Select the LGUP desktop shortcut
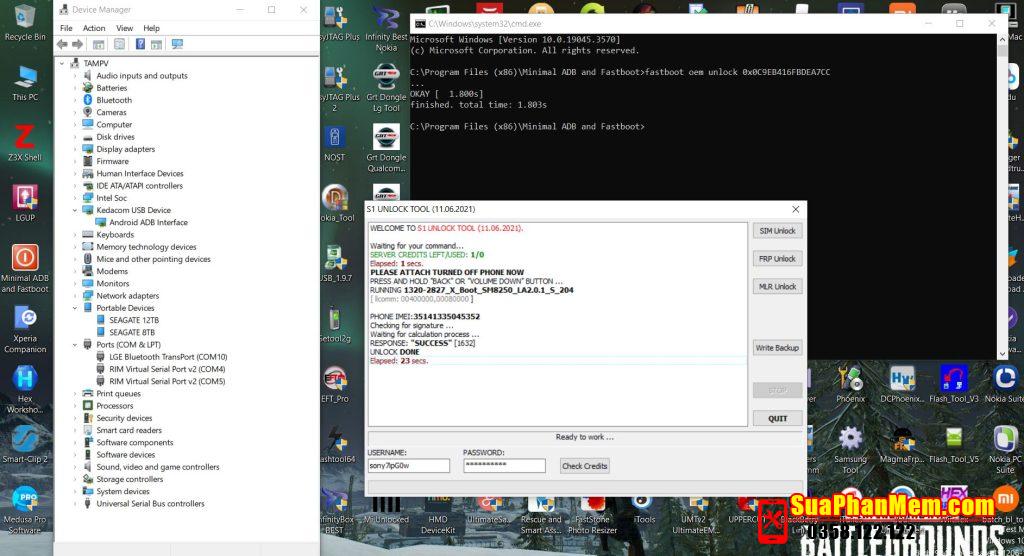Screen dimensions: 1024x556 coord(25,197)
